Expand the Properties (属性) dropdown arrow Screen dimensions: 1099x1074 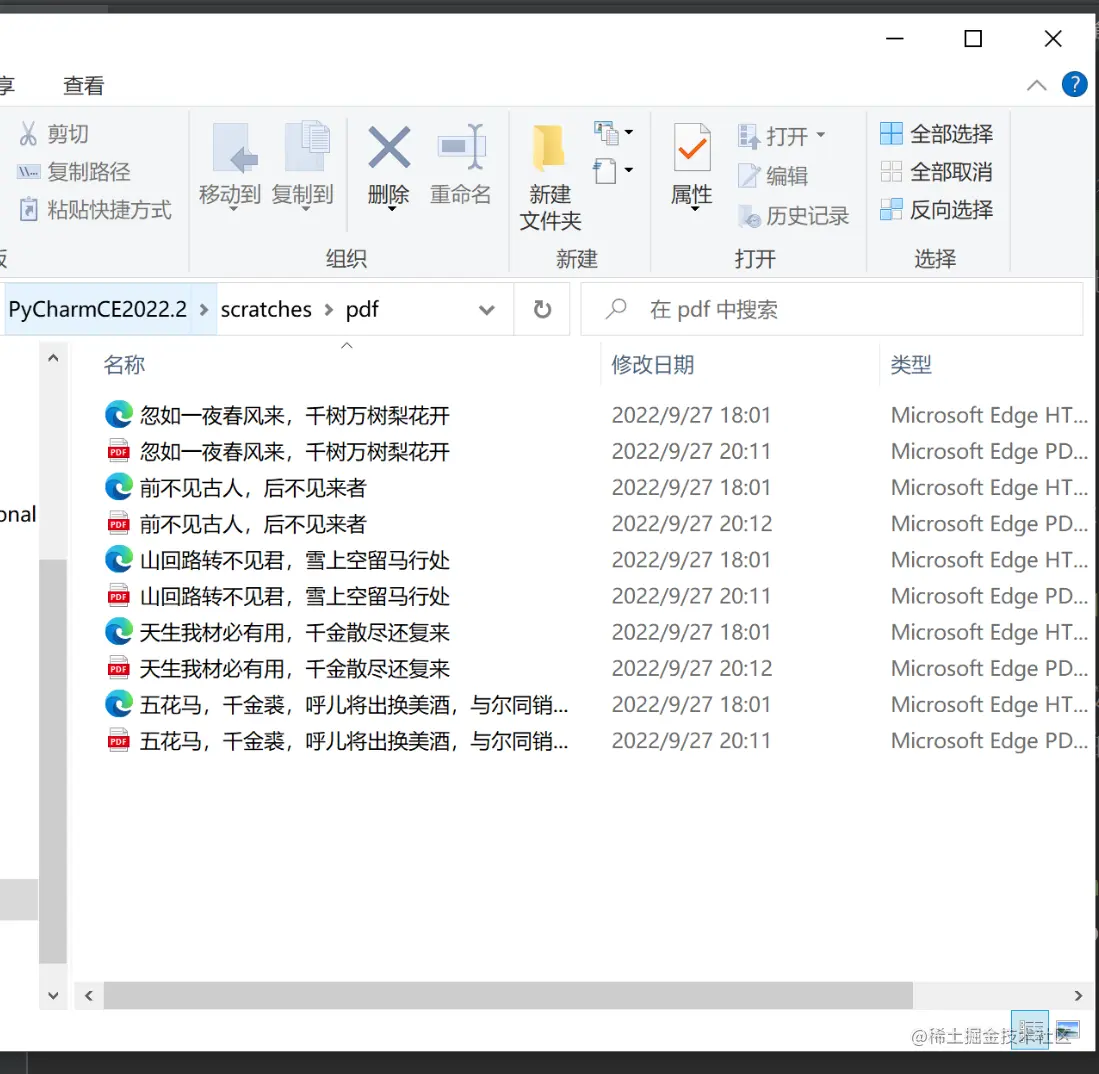click(694, 209)
